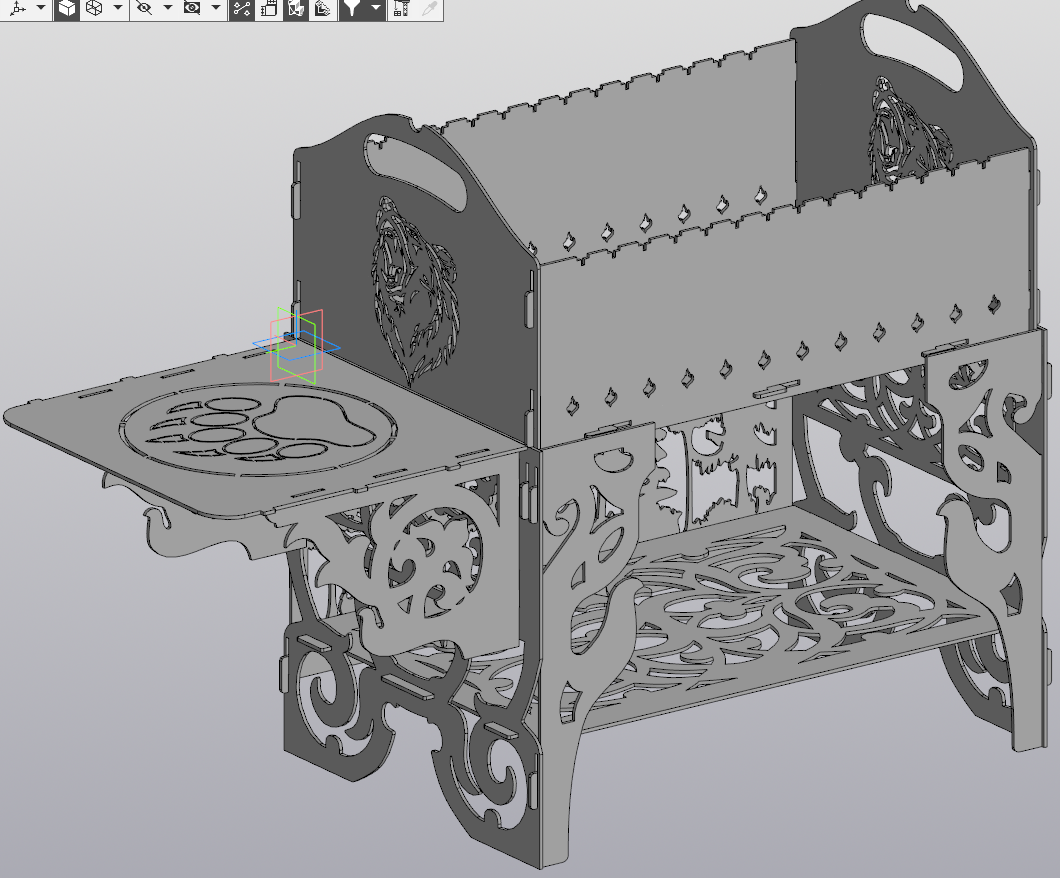Viewport: 1060px width, 878px height.
Task: Open the display mode dropdown next to wireframe cube
Action: pos(118,8)
